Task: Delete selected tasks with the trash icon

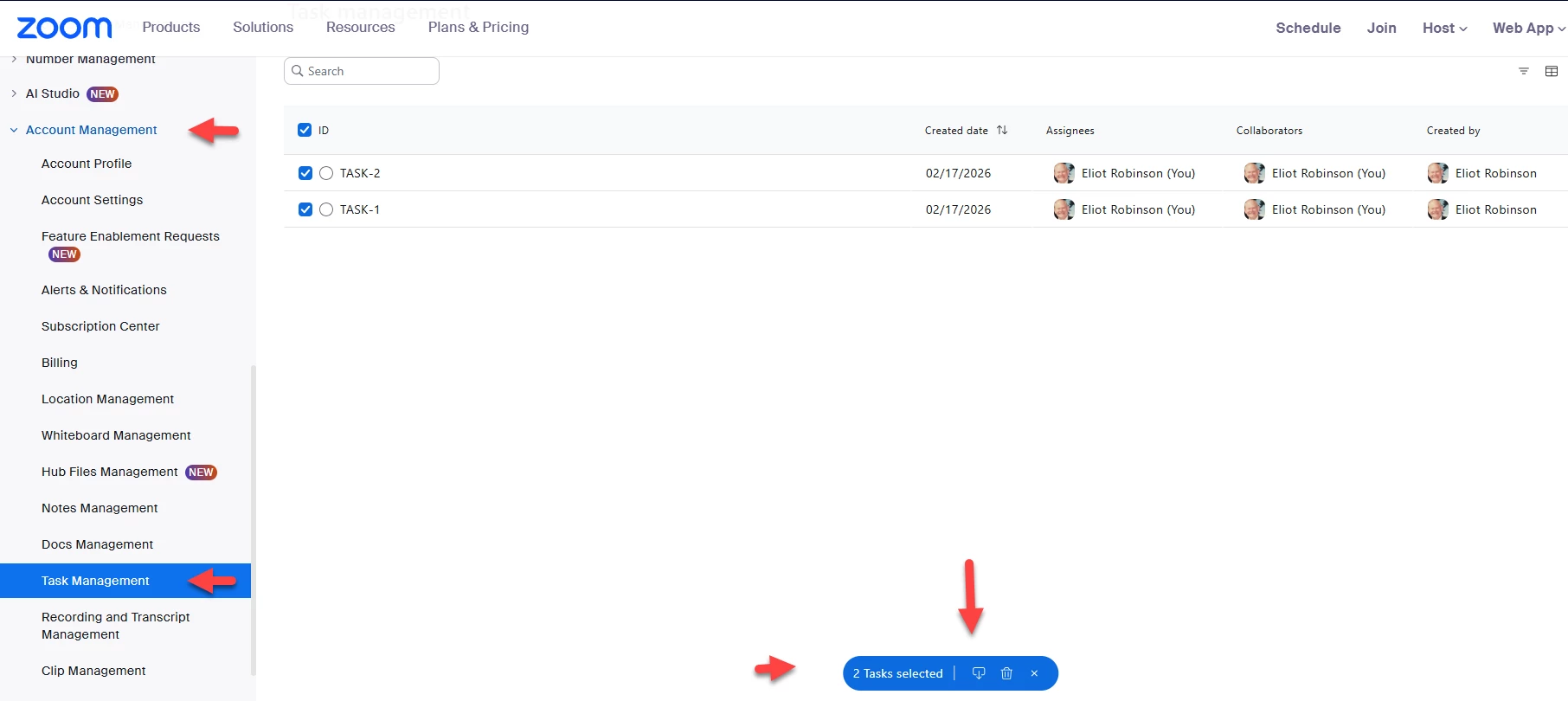Action: click(x=1006, y=673)
